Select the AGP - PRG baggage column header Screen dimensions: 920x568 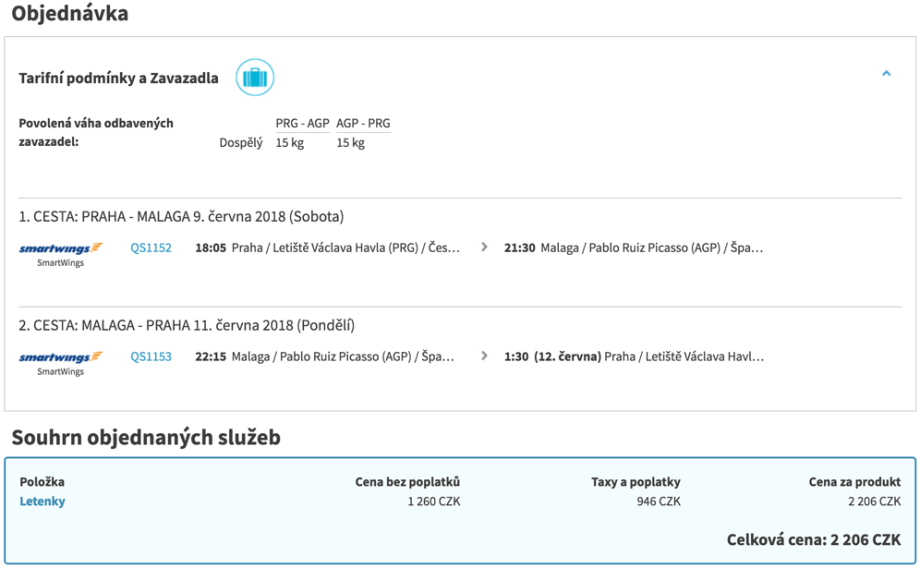click(x=363, y=124)
